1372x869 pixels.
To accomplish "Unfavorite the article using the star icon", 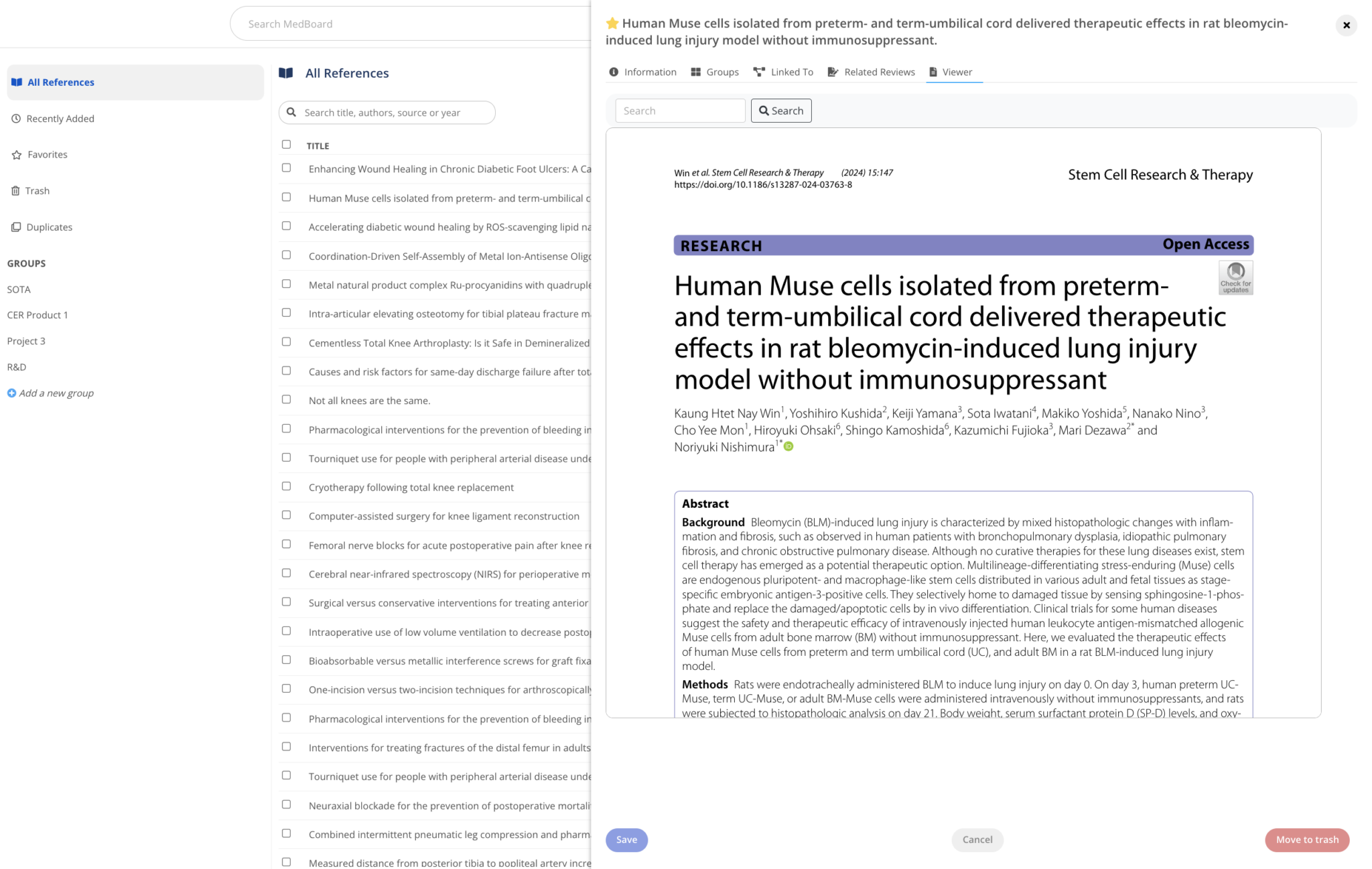I will [612, 23].
